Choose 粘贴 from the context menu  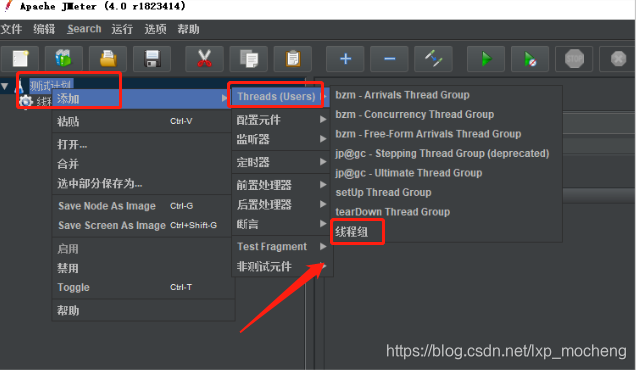(x=142, y=121)
